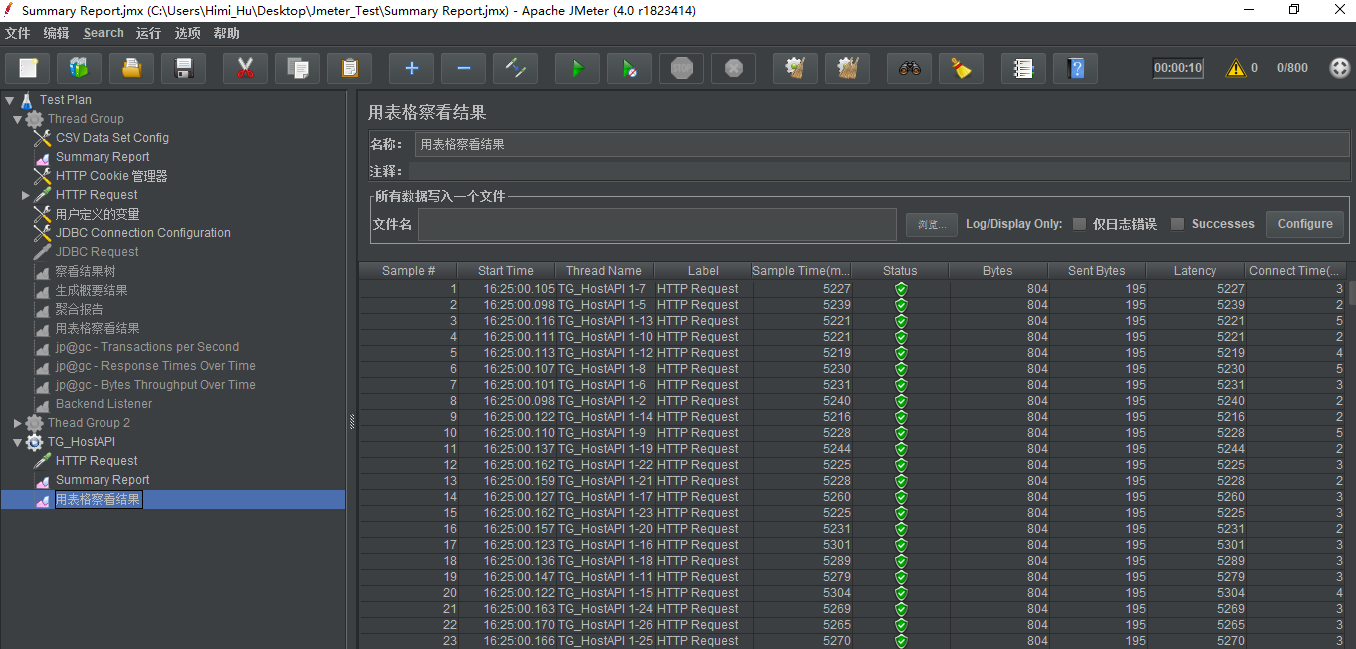Sort by Status column header
This screenshot has width=1356, height=649.
pos(900,271)
